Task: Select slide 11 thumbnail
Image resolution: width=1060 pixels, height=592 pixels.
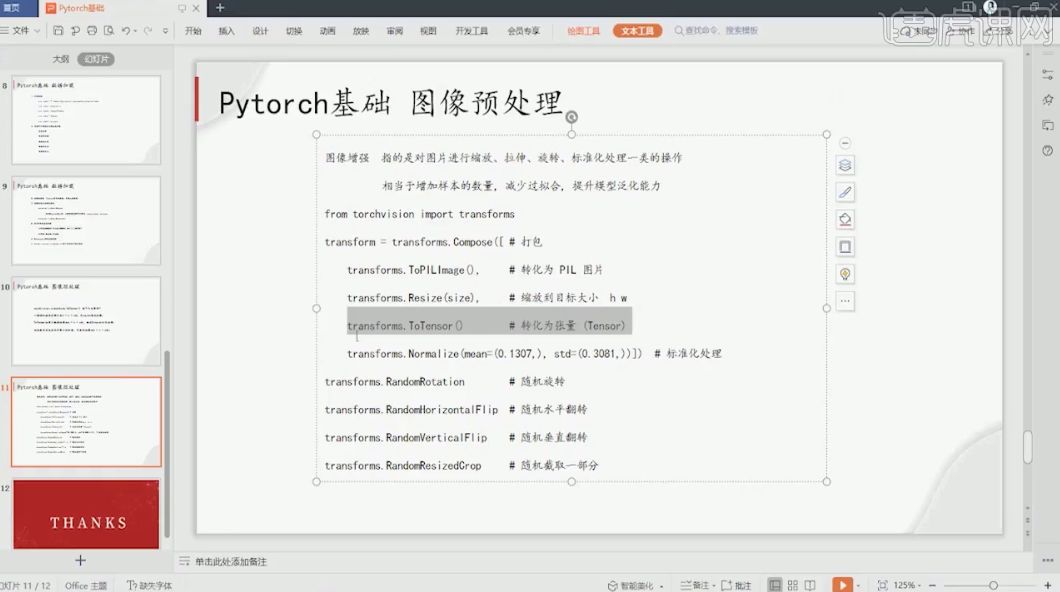Action: (87, 422)
